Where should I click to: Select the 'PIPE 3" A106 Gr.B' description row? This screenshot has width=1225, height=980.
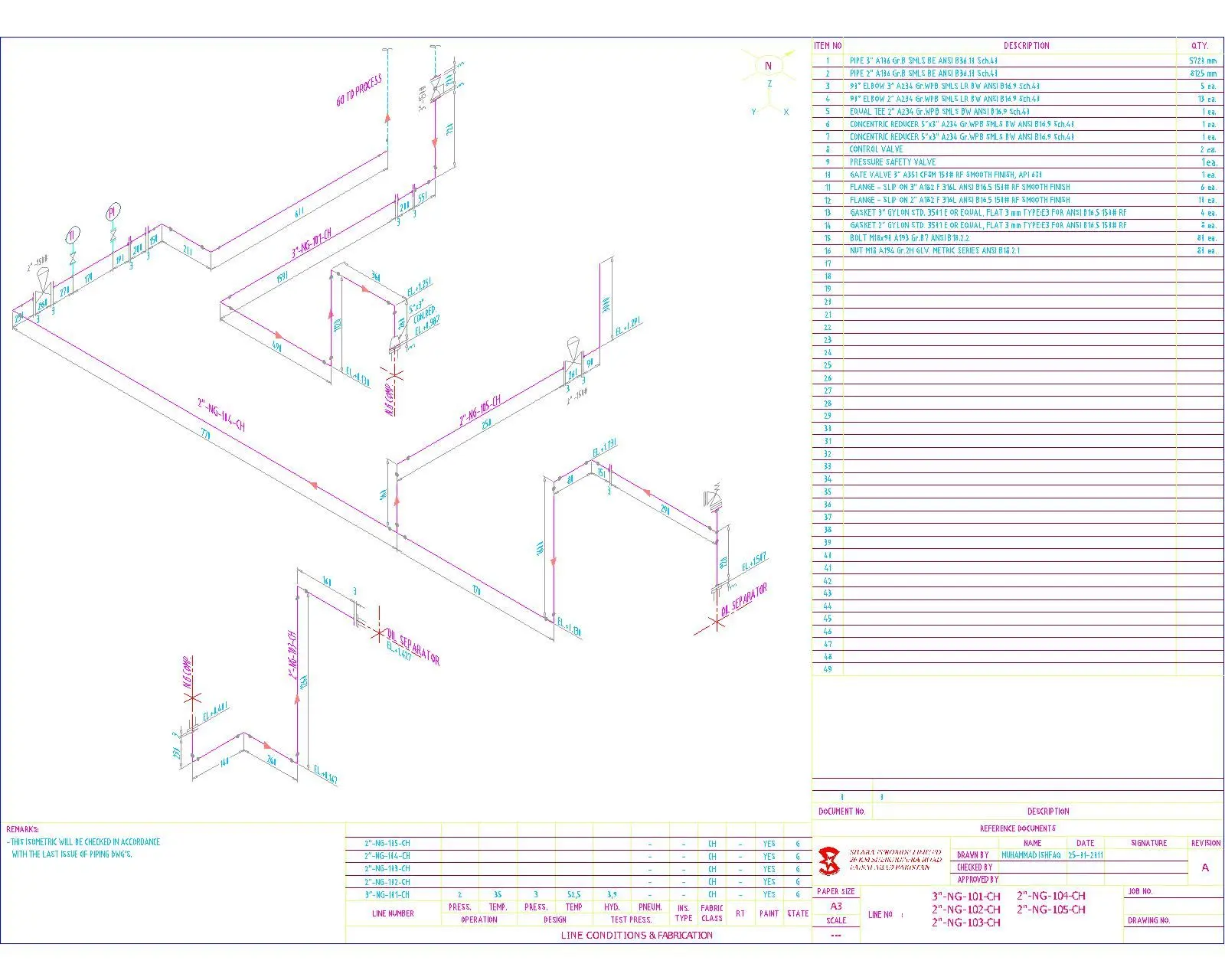(x=1009, y=60)
